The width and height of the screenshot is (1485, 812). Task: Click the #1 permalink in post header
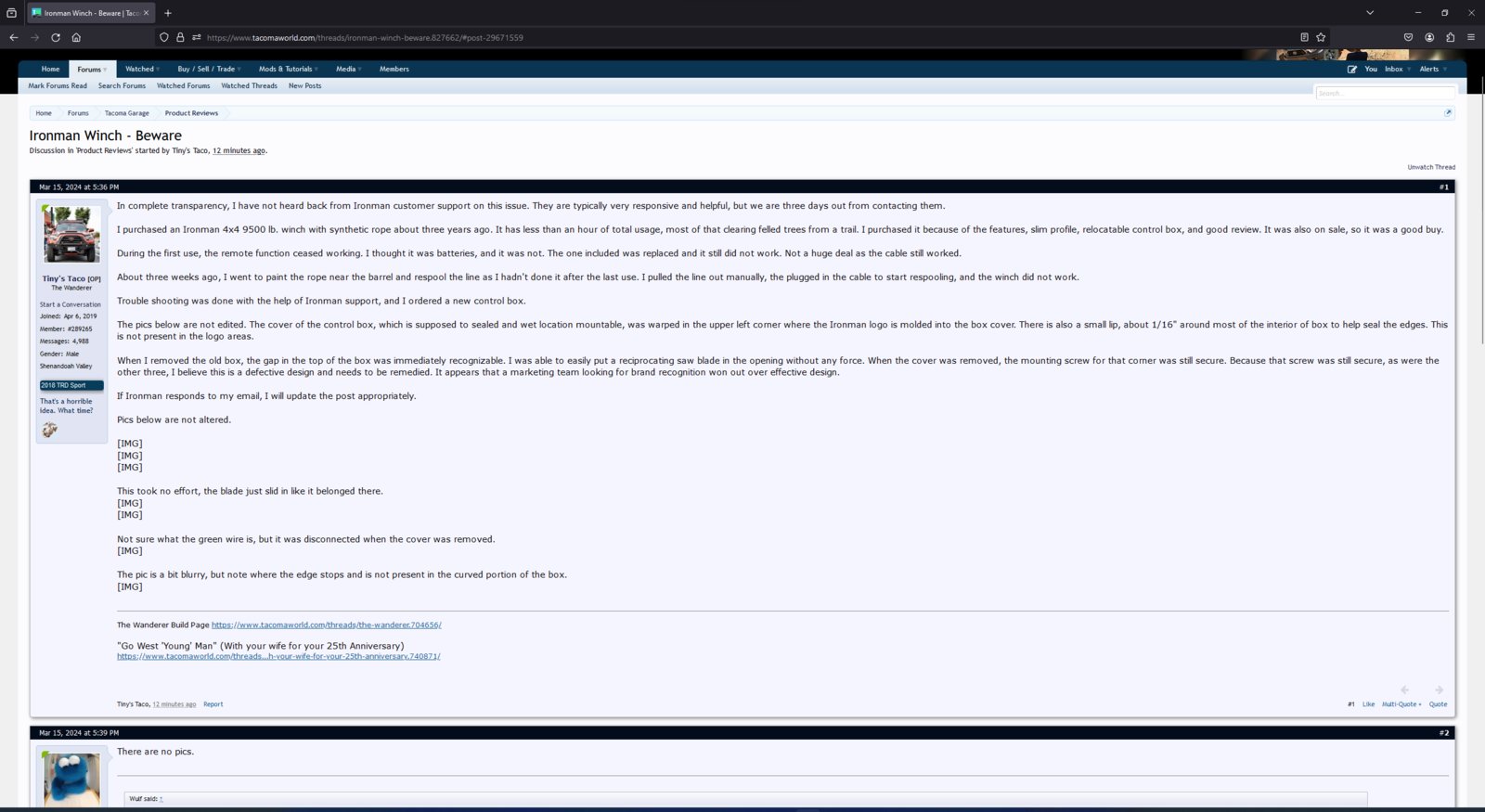1443,187
